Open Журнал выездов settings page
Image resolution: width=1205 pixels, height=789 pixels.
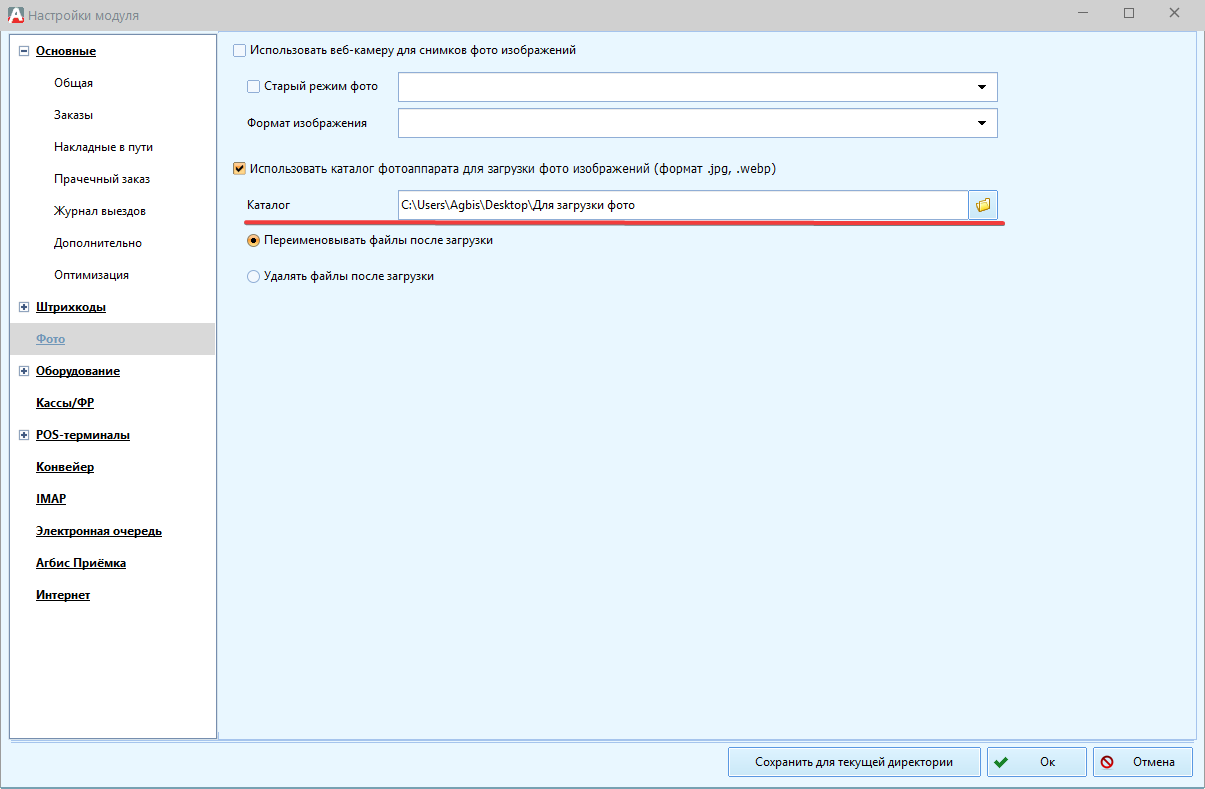(100, 211)
